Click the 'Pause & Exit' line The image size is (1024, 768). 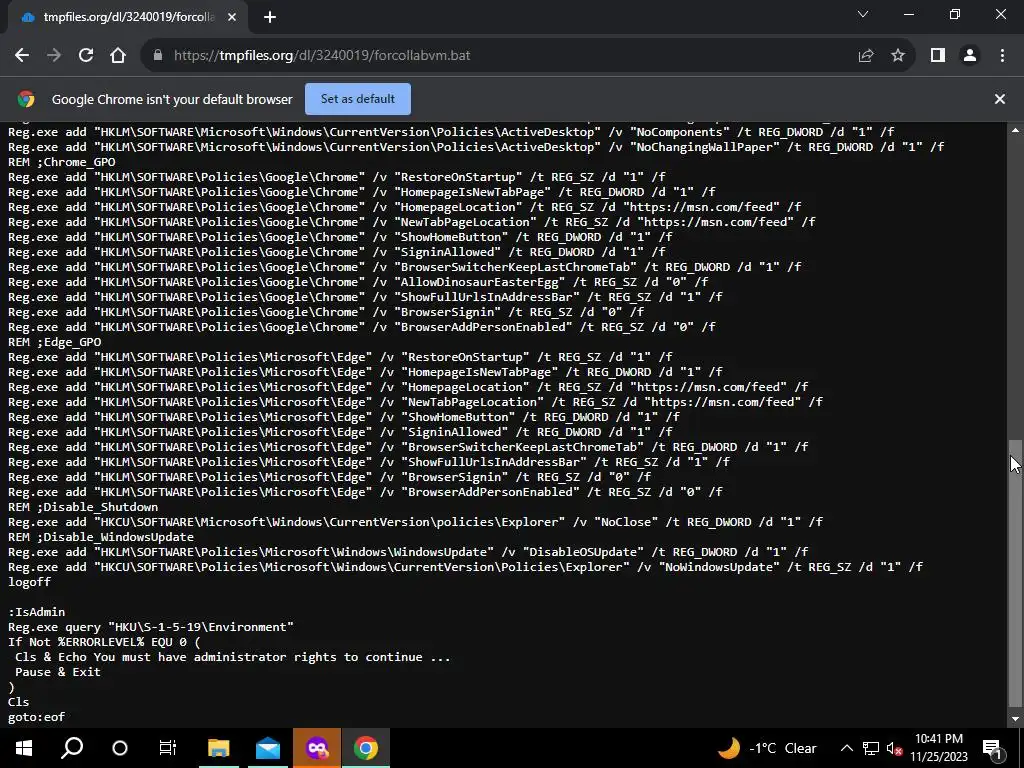point(58,672)
